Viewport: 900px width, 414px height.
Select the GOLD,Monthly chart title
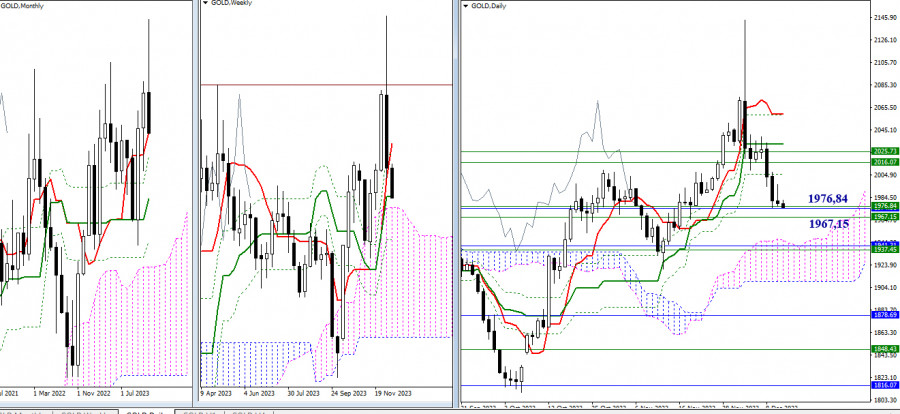tap(22, 6)
